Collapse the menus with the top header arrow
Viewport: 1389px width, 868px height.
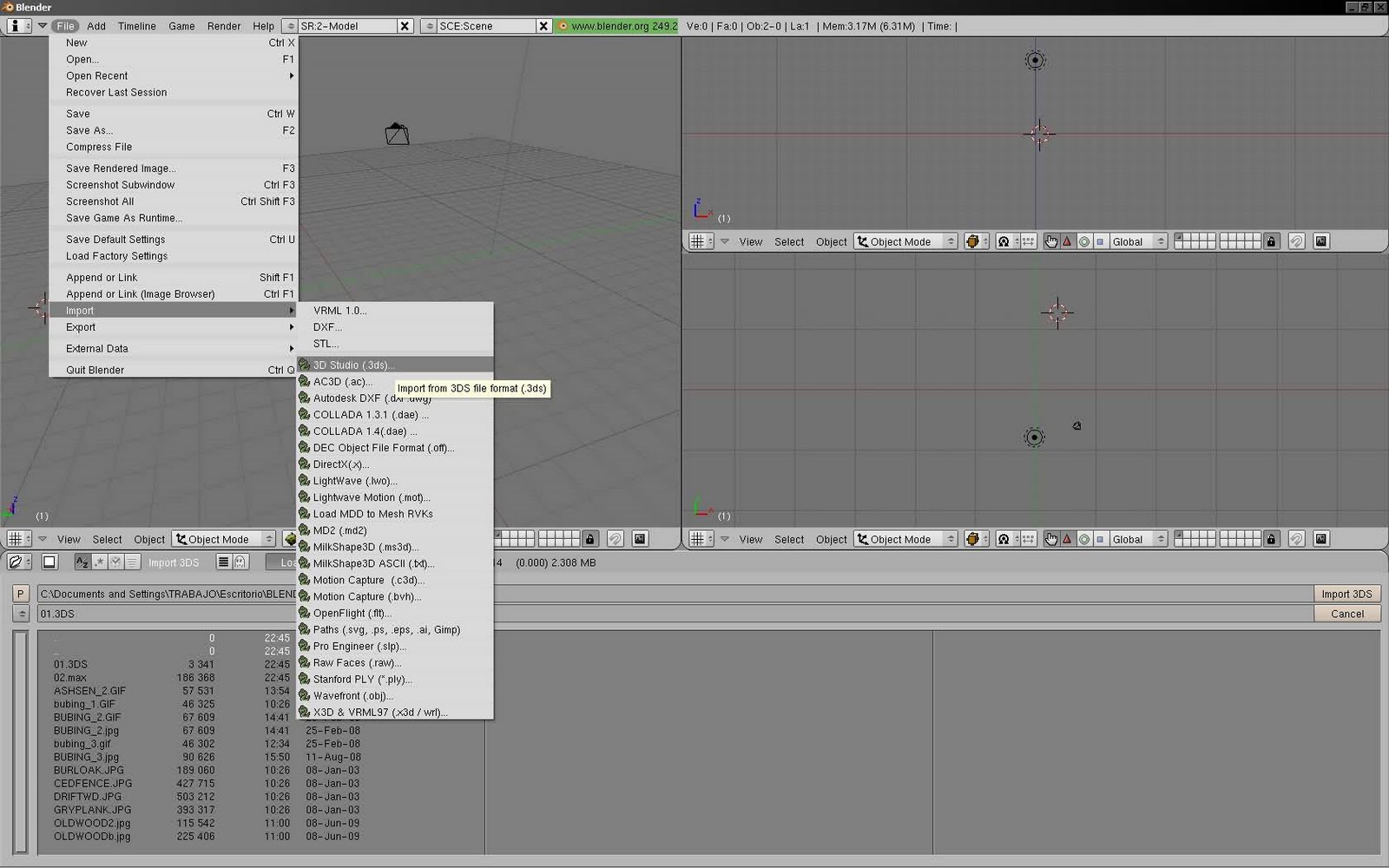coord(42,26)
